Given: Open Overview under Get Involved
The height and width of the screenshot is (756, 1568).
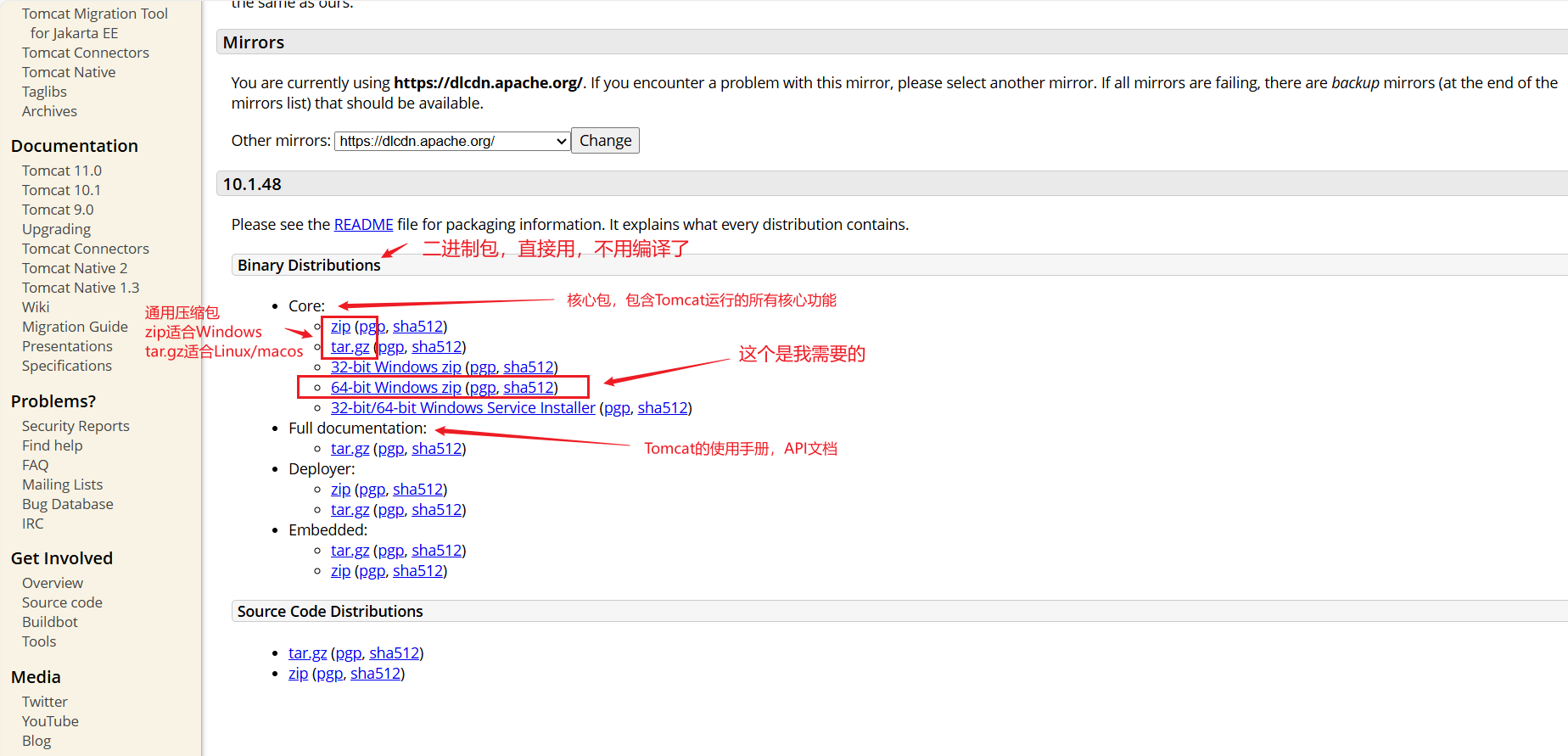Looking at the screenshot, I should coord(53,583).
